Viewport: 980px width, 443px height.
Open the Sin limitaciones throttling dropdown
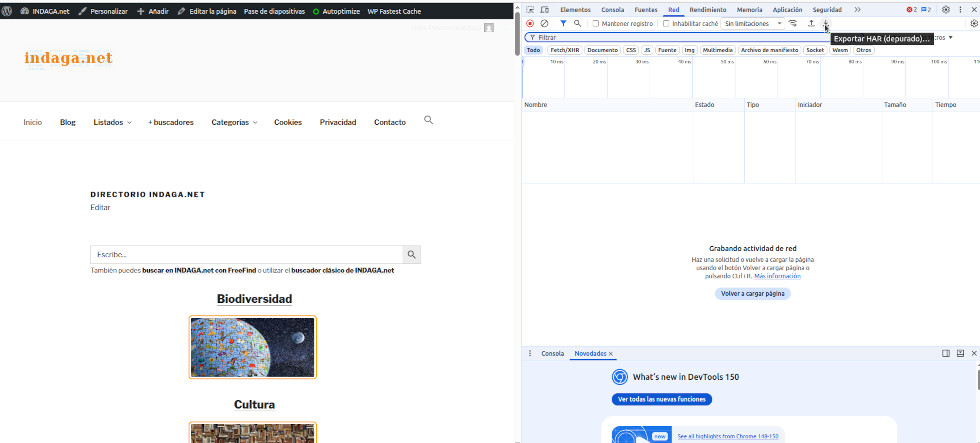coord(752,23)
